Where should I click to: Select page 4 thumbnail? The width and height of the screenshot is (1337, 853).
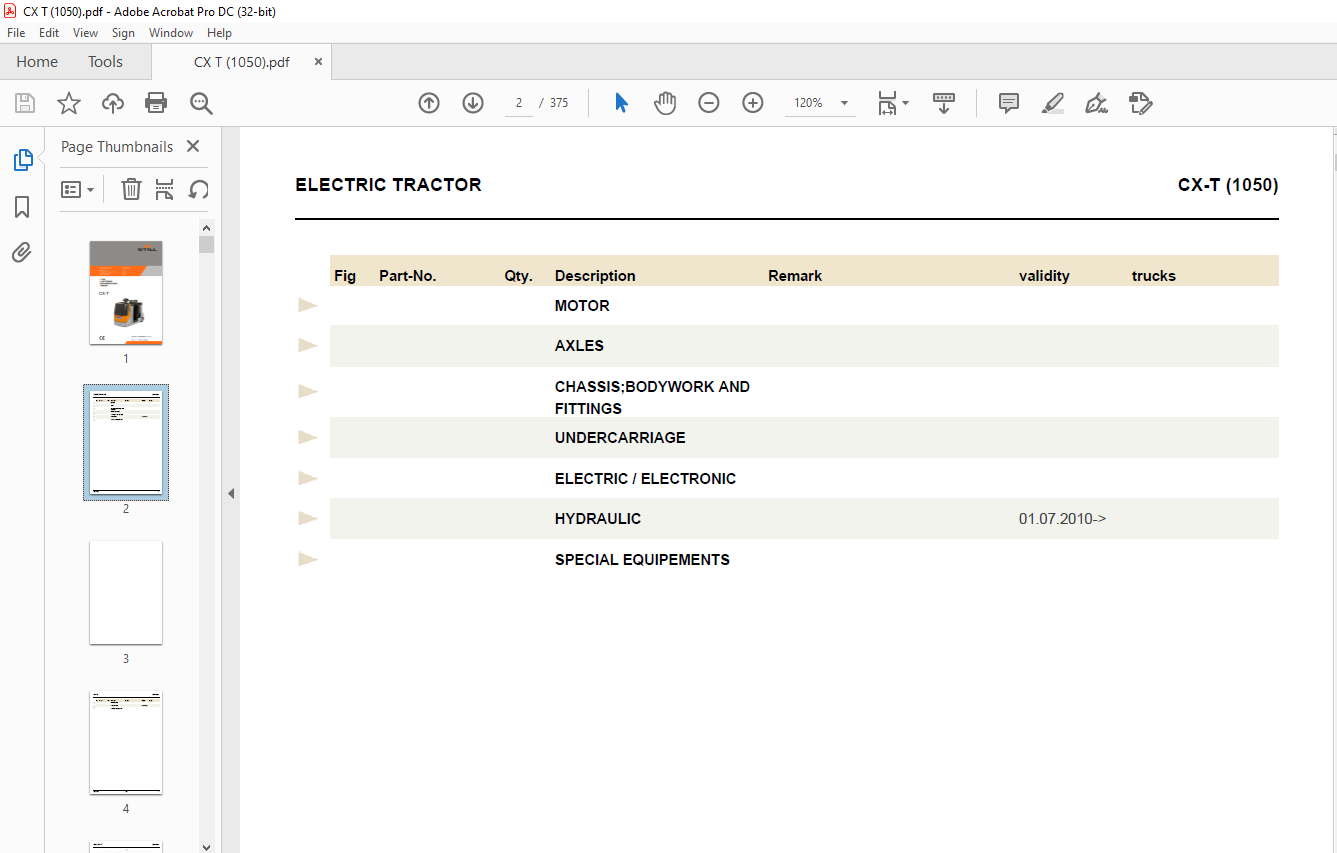(126, 743)
